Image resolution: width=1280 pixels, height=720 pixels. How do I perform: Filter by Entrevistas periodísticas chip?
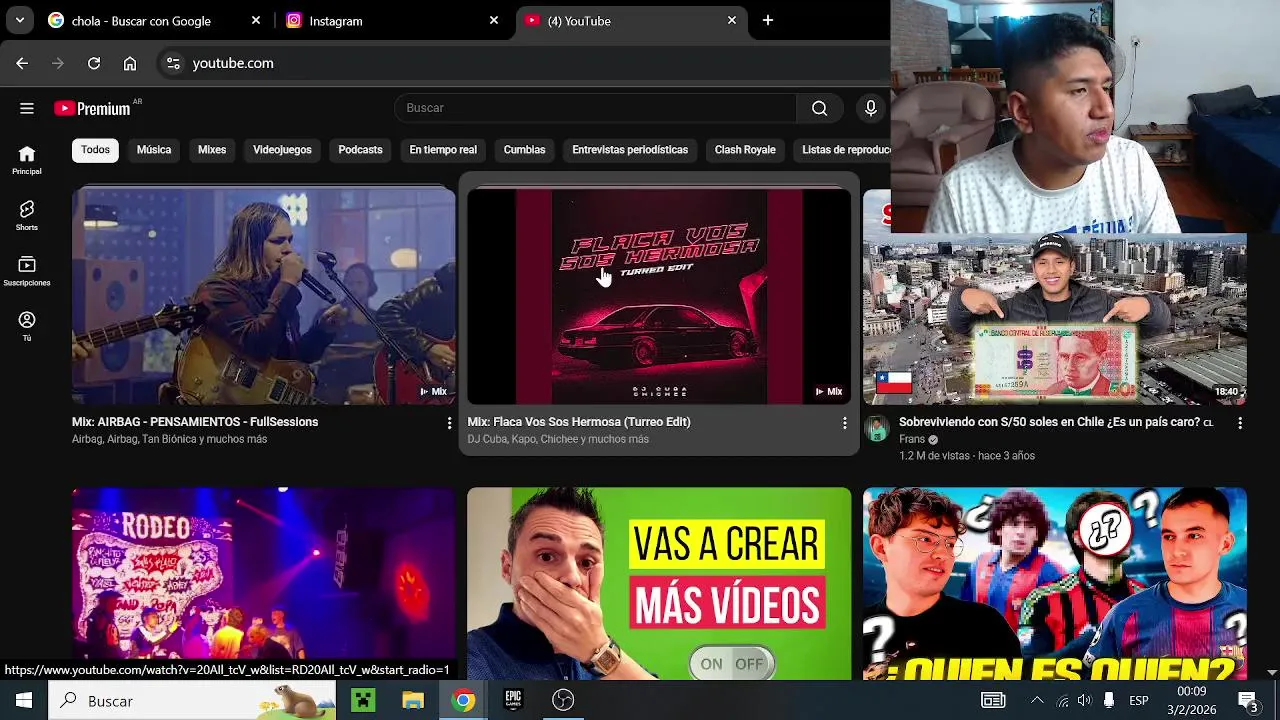[x=630, y=150]
